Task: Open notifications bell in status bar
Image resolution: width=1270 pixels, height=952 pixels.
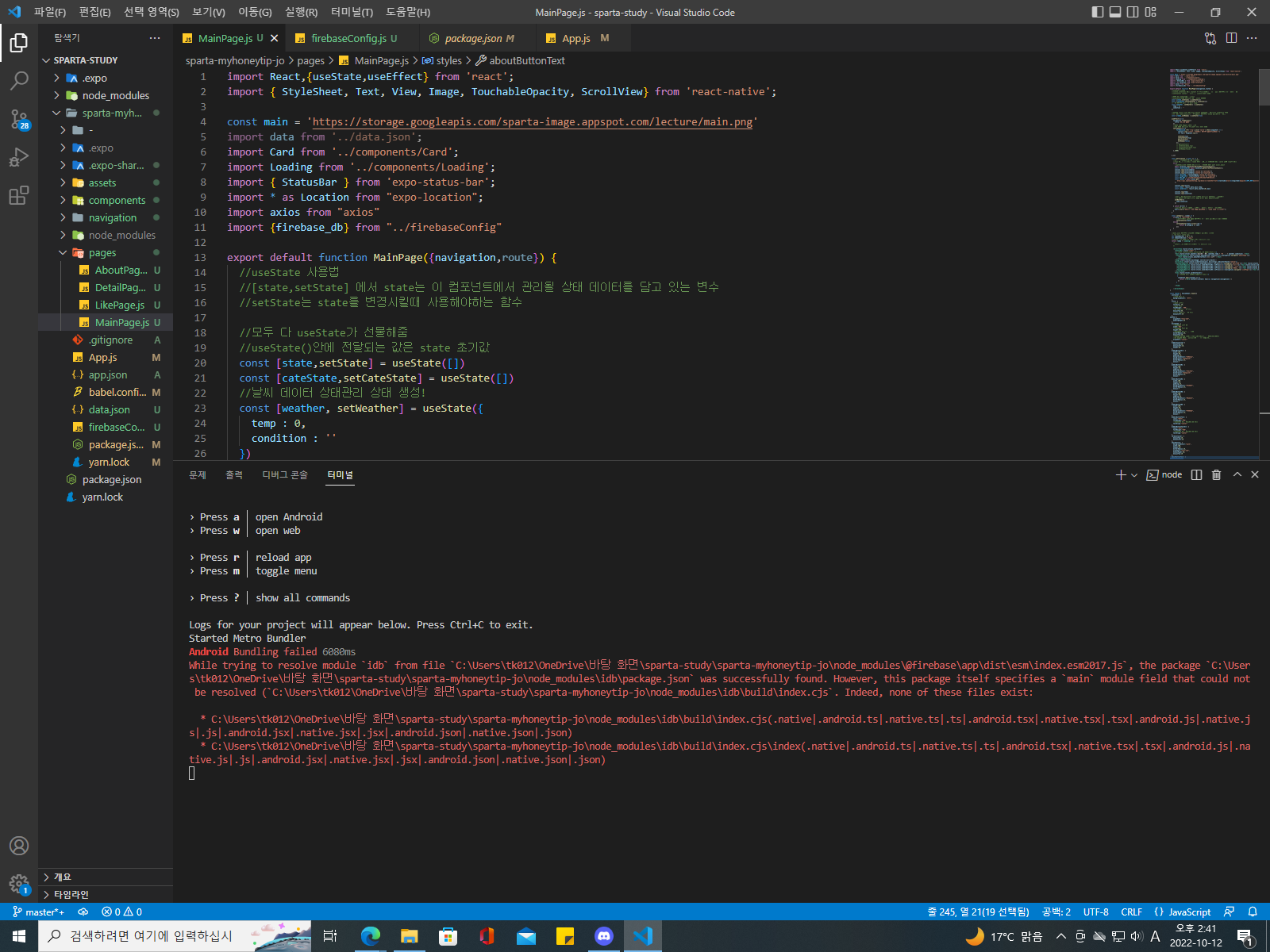Action: tap(1253, 912)
